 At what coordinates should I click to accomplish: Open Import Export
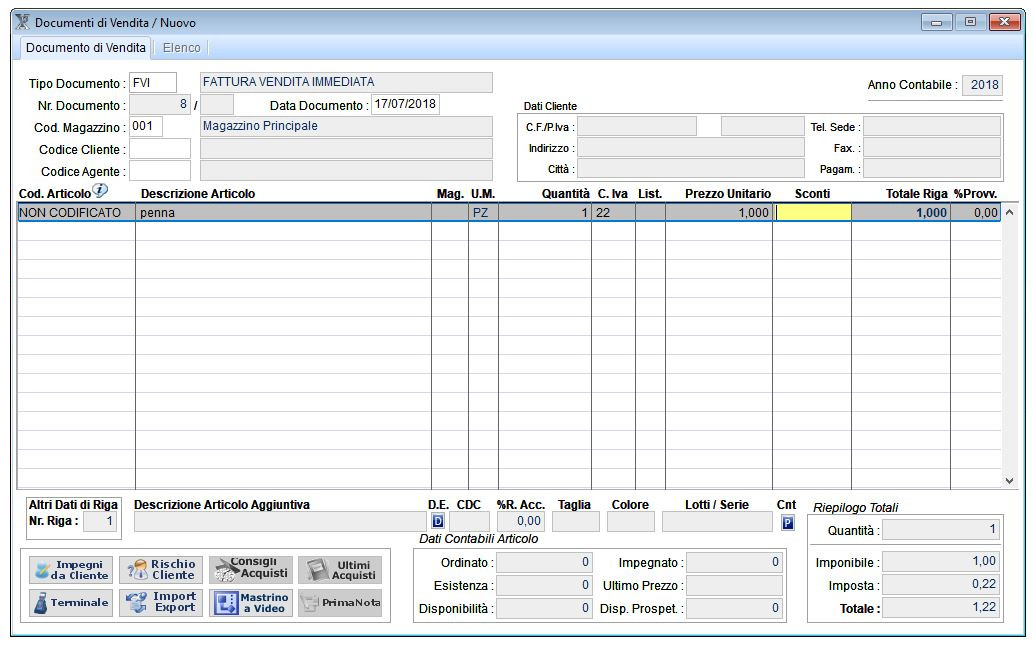pyautogui.click(x=161, y=603)
